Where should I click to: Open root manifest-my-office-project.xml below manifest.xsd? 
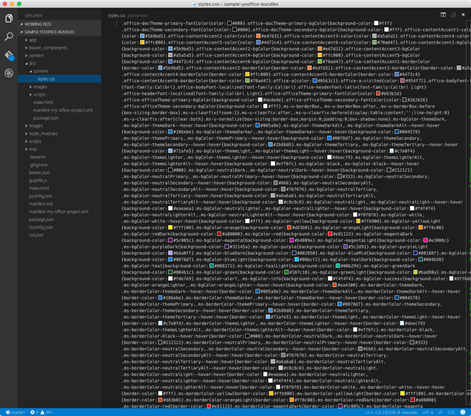[59, 212]
